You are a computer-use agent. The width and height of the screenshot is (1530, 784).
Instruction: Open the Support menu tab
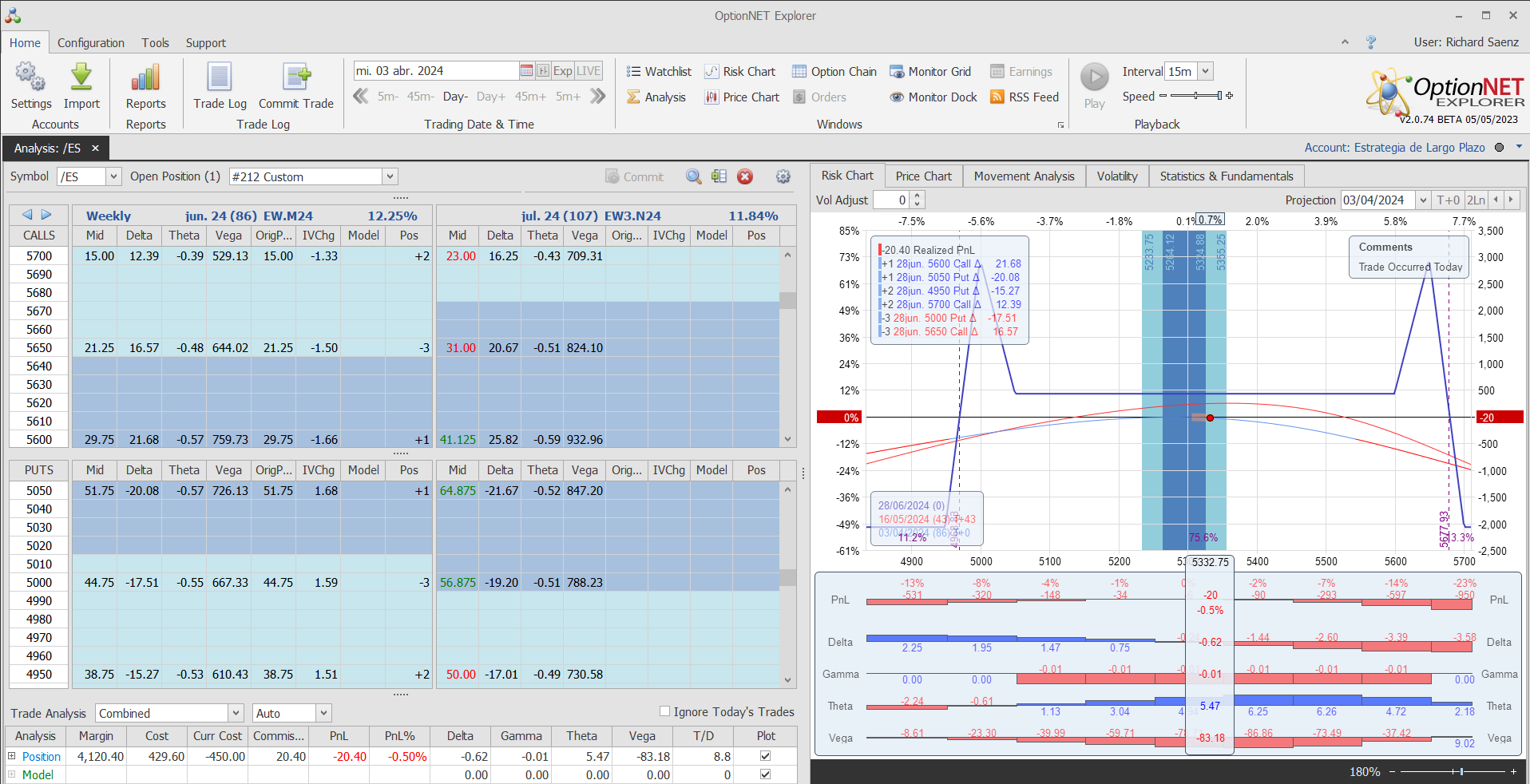click(x=206, y=43)
